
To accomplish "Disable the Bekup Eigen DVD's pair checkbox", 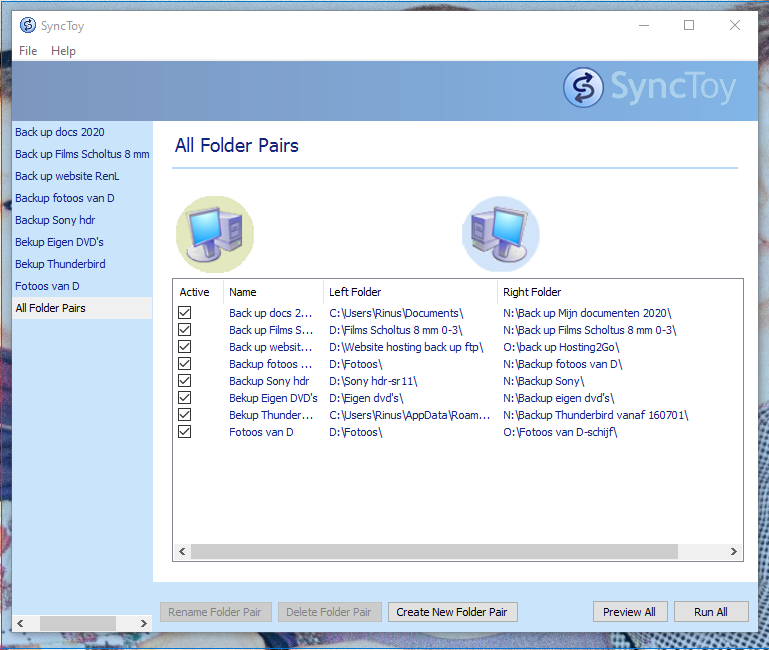I will coord(184,398).
